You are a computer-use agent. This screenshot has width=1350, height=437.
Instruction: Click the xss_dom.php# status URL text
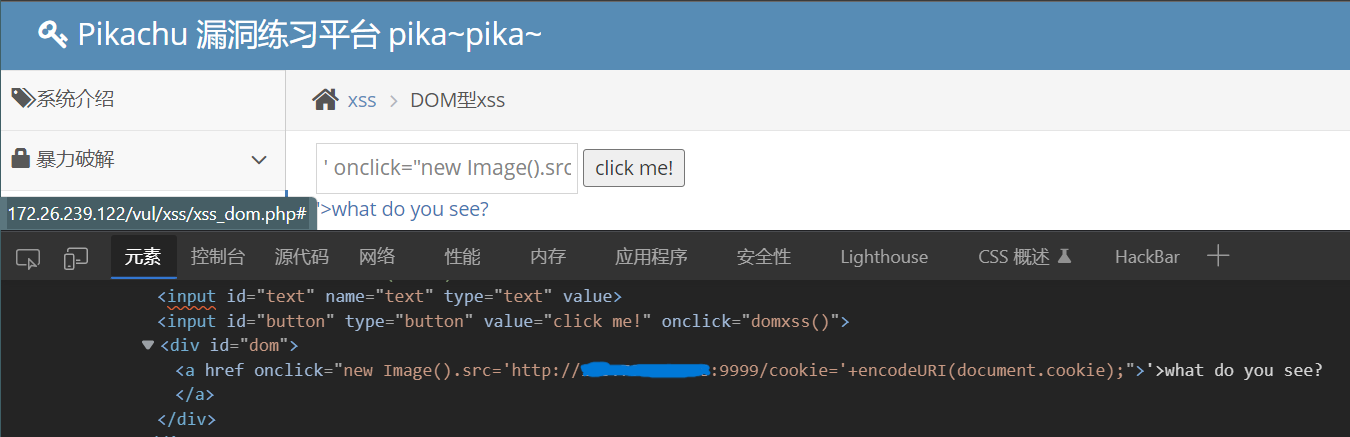156,214
